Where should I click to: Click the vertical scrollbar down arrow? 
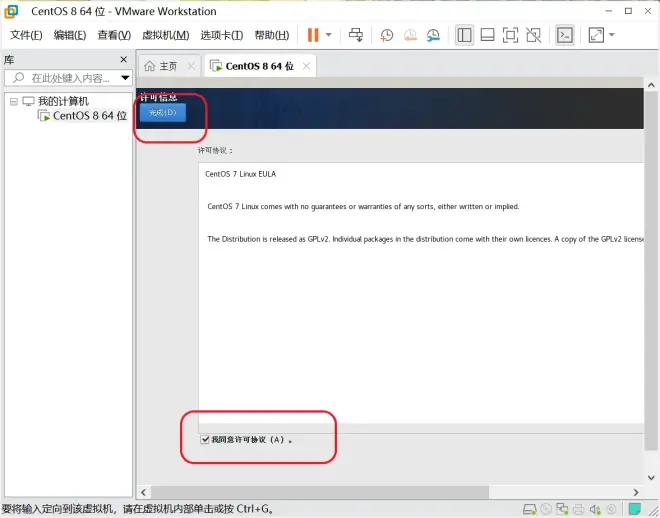(x=651, y=478)
